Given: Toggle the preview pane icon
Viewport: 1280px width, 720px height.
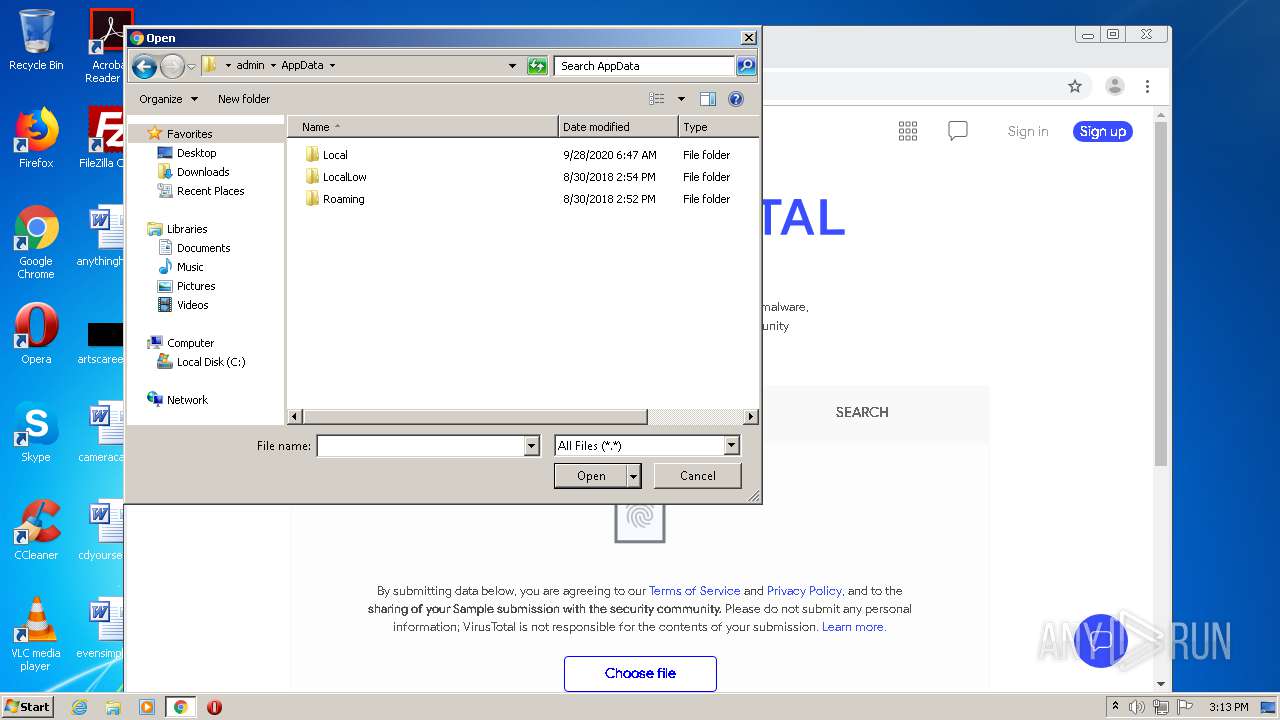Looking at the screenshot, I should 708,99.
